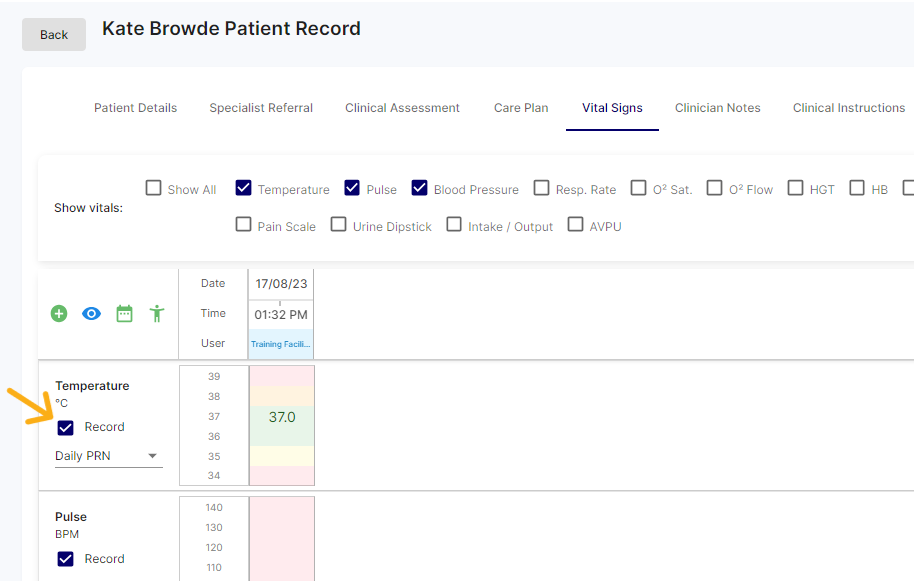Expand the Daily PRN dropdown
Image resolution: width=914 pixels, height=581 pixels.
pos(108,456)
